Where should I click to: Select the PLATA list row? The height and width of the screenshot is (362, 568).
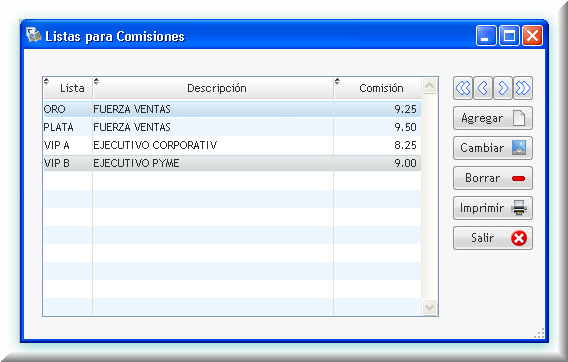click(x=232, y=127)
